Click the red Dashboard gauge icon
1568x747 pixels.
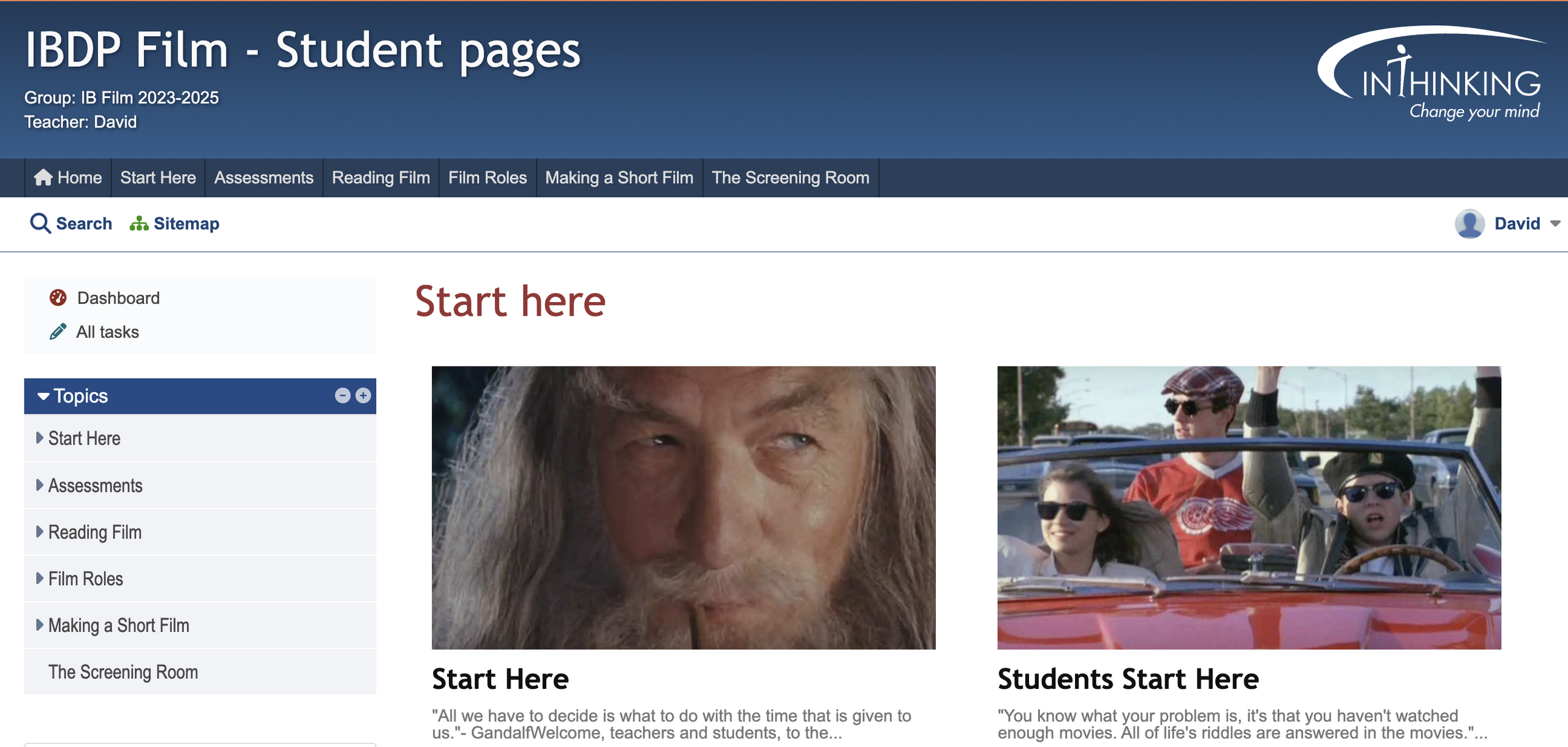(x=58, y=298)
